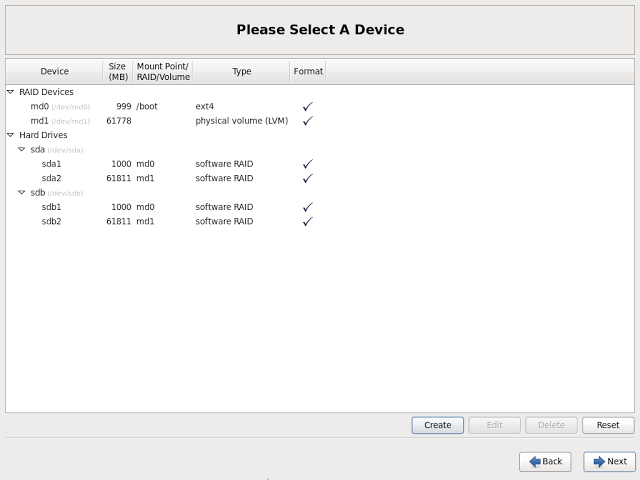Image resolution: width=640 pixels, height=480 pixels.
Task: Click the Type column header
Action: click(x=241, y=71)
